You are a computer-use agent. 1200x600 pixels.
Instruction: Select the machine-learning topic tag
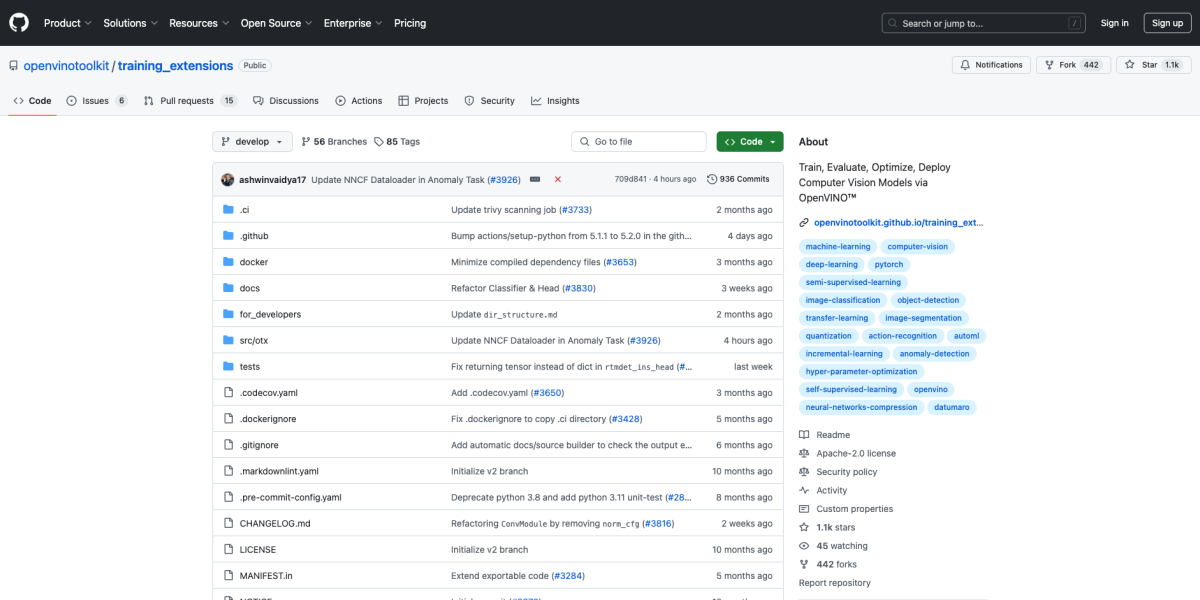pyautogui.click(x=838, y=246)
